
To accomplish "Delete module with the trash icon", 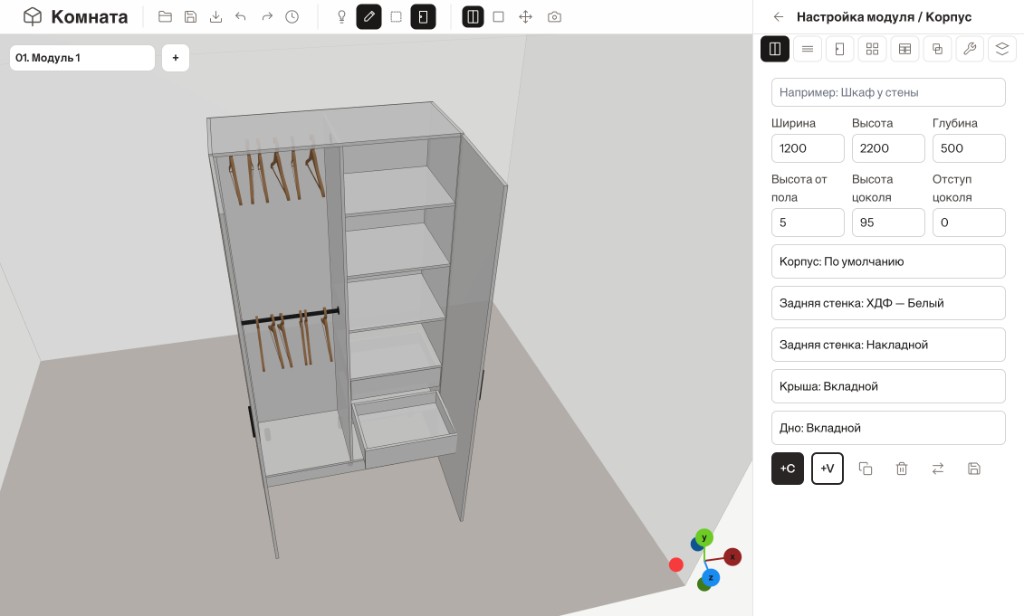I will pos(901,468).
